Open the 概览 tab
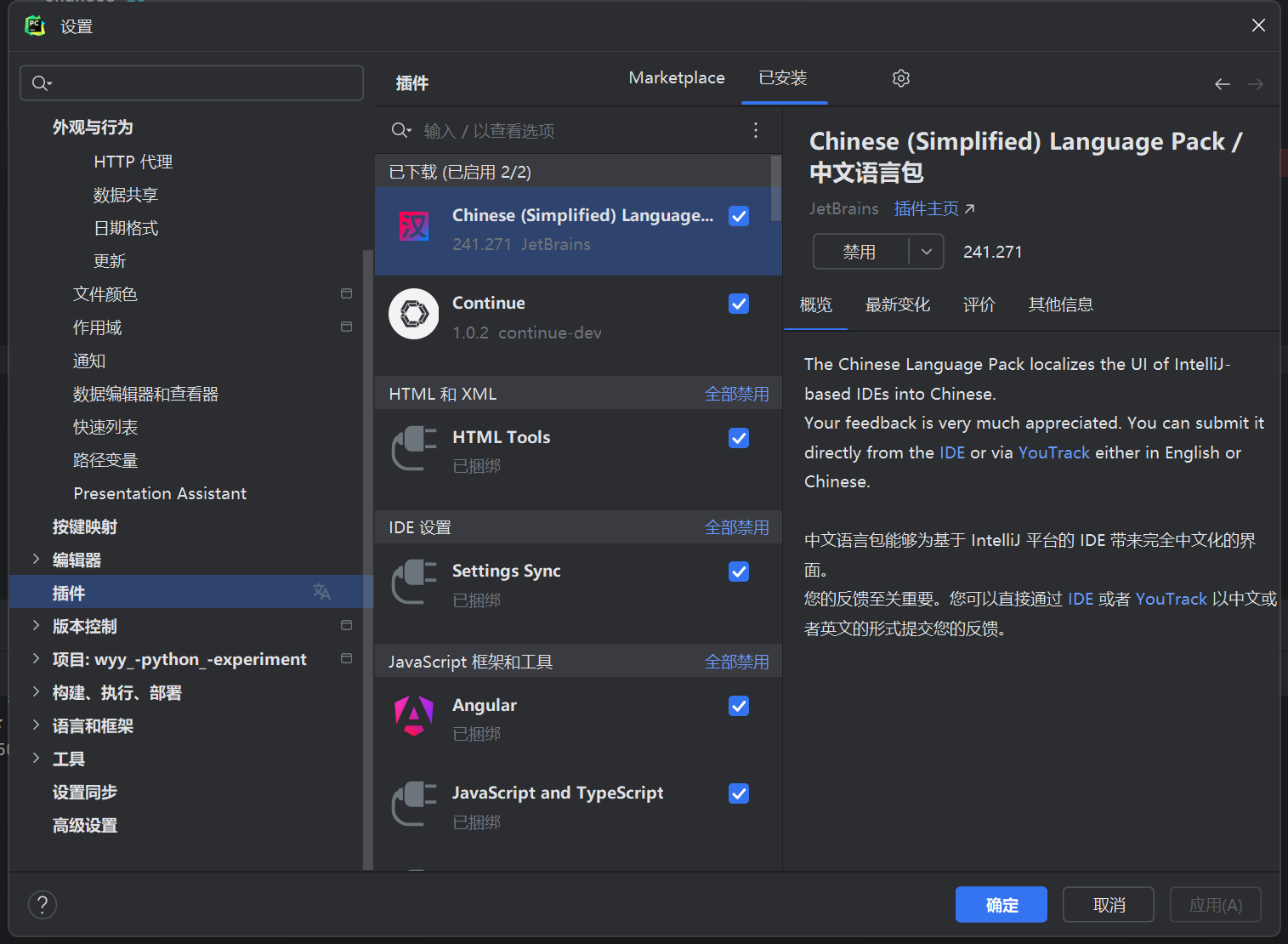The image size is (1288, 944). click(816, 304)
